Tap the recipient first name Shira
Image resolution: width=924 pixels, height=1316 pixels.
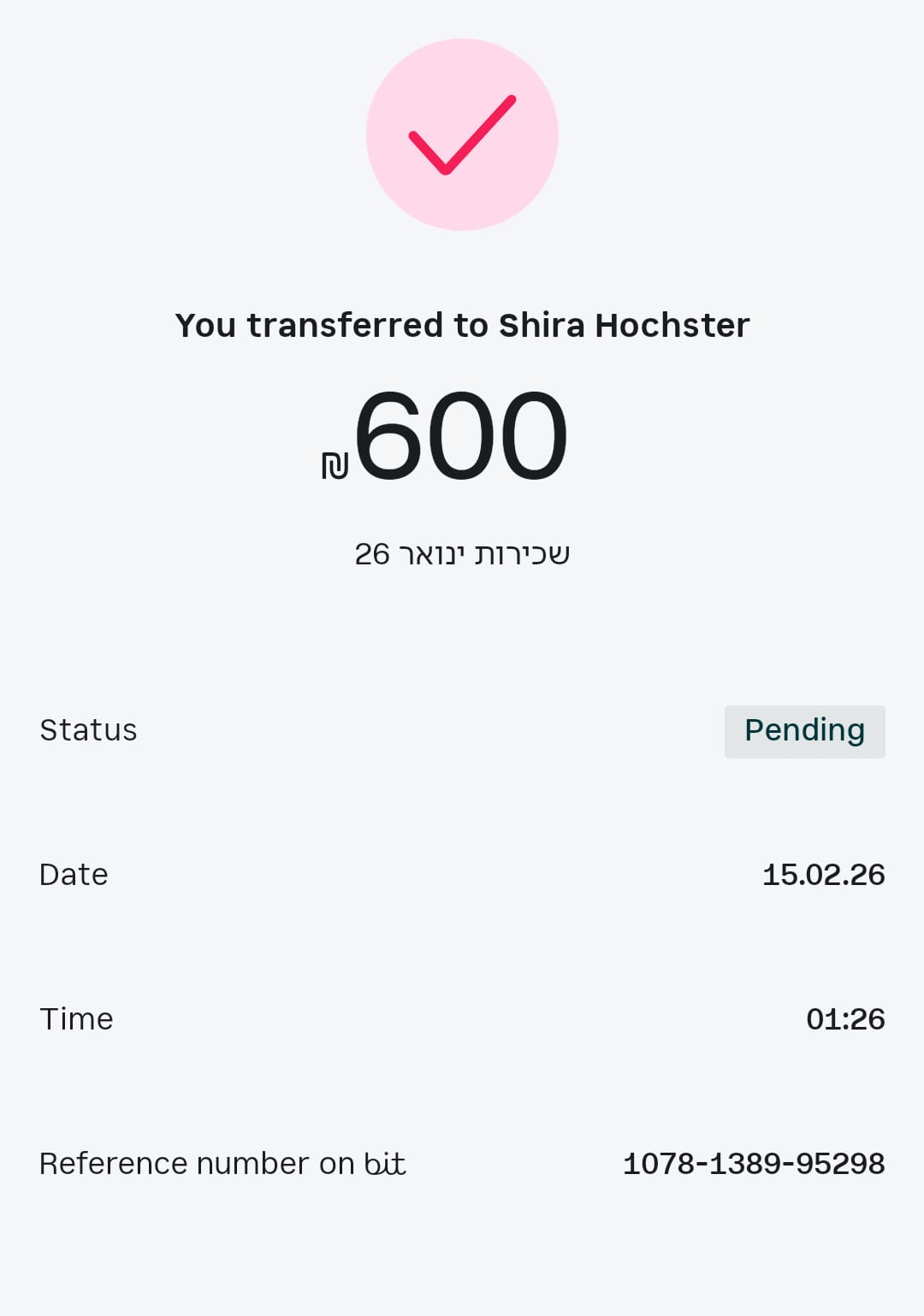(542, 326)
